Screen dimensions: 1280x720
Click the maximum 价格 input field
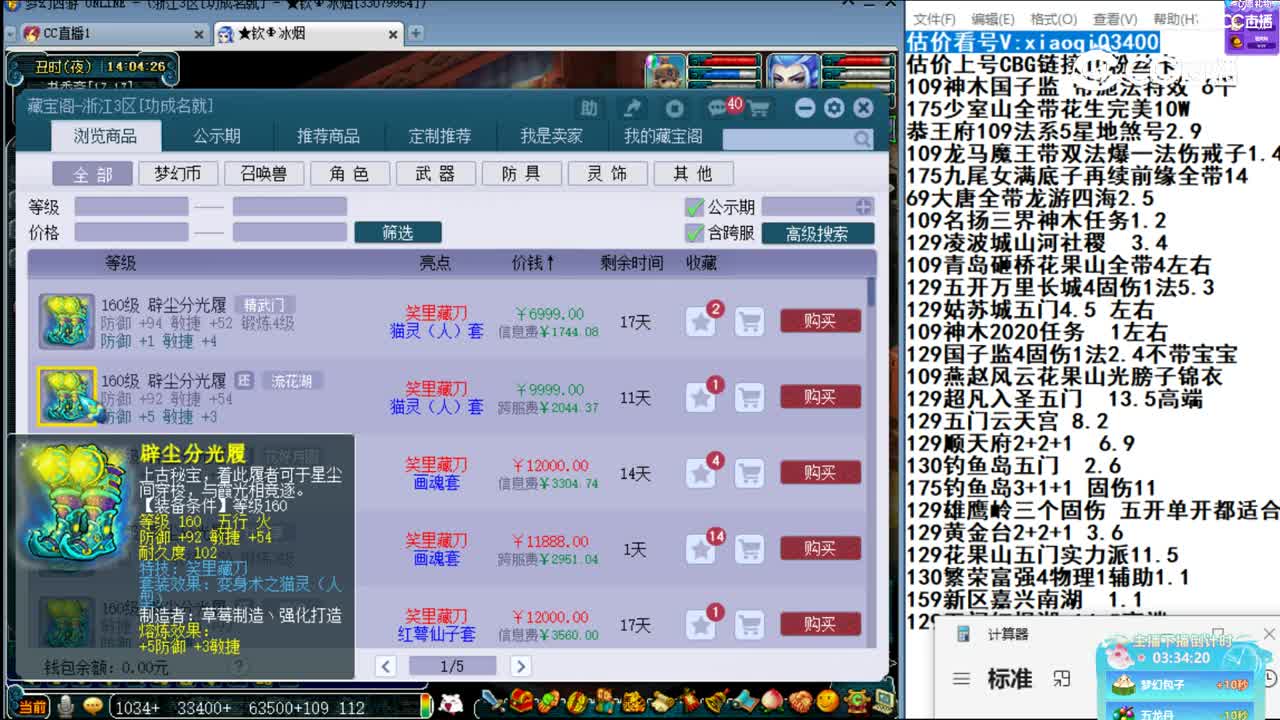(289, 232)
